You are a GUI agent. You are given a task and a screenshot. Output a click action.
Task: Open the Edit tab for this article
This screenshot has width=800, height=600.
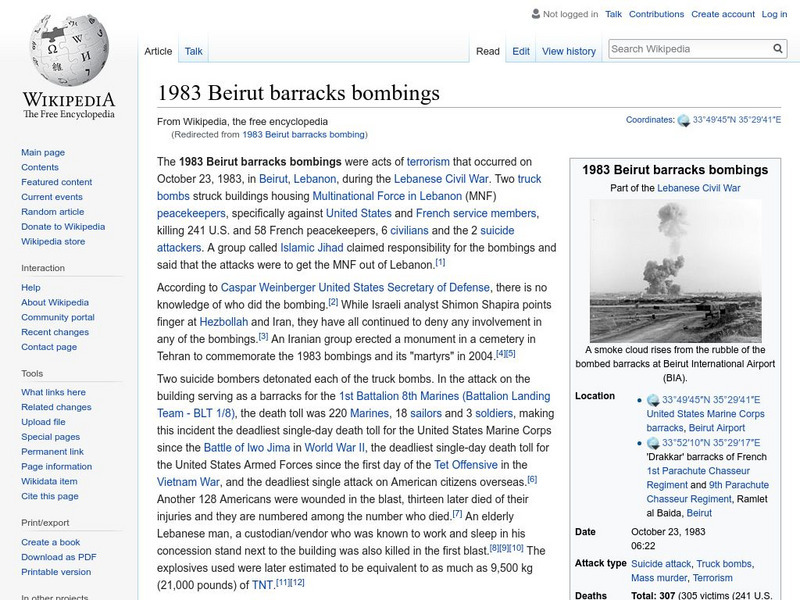tap(521, 50)
